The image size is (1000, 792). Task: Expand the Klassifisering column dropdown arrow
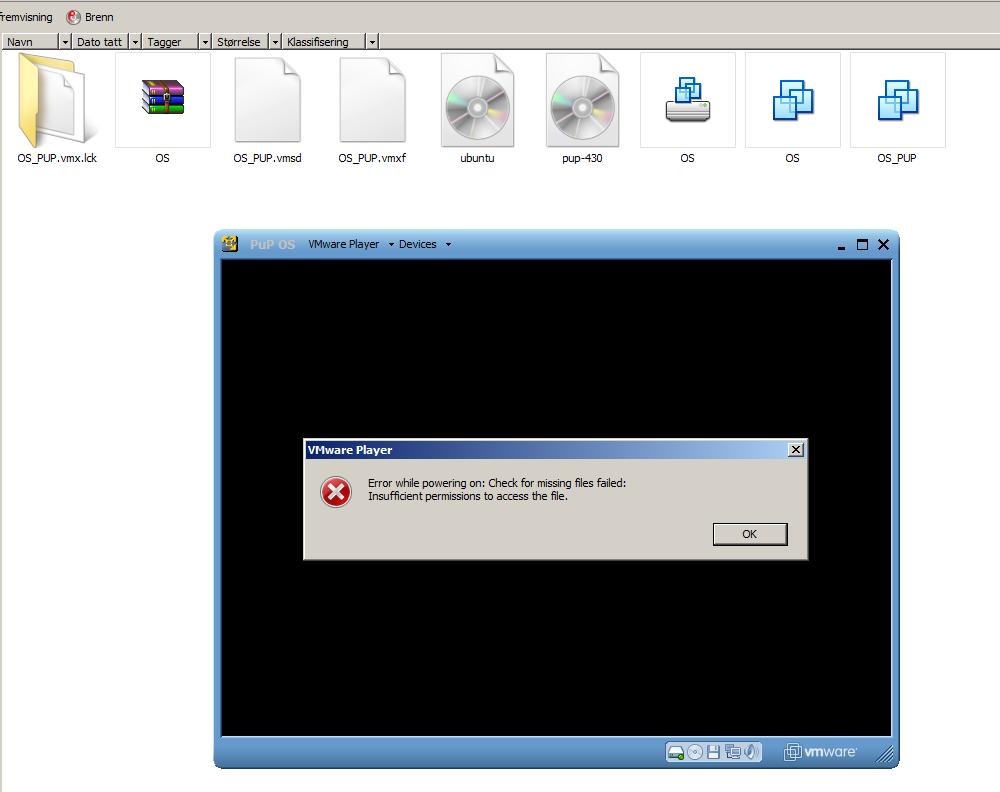tap(372, 42)
